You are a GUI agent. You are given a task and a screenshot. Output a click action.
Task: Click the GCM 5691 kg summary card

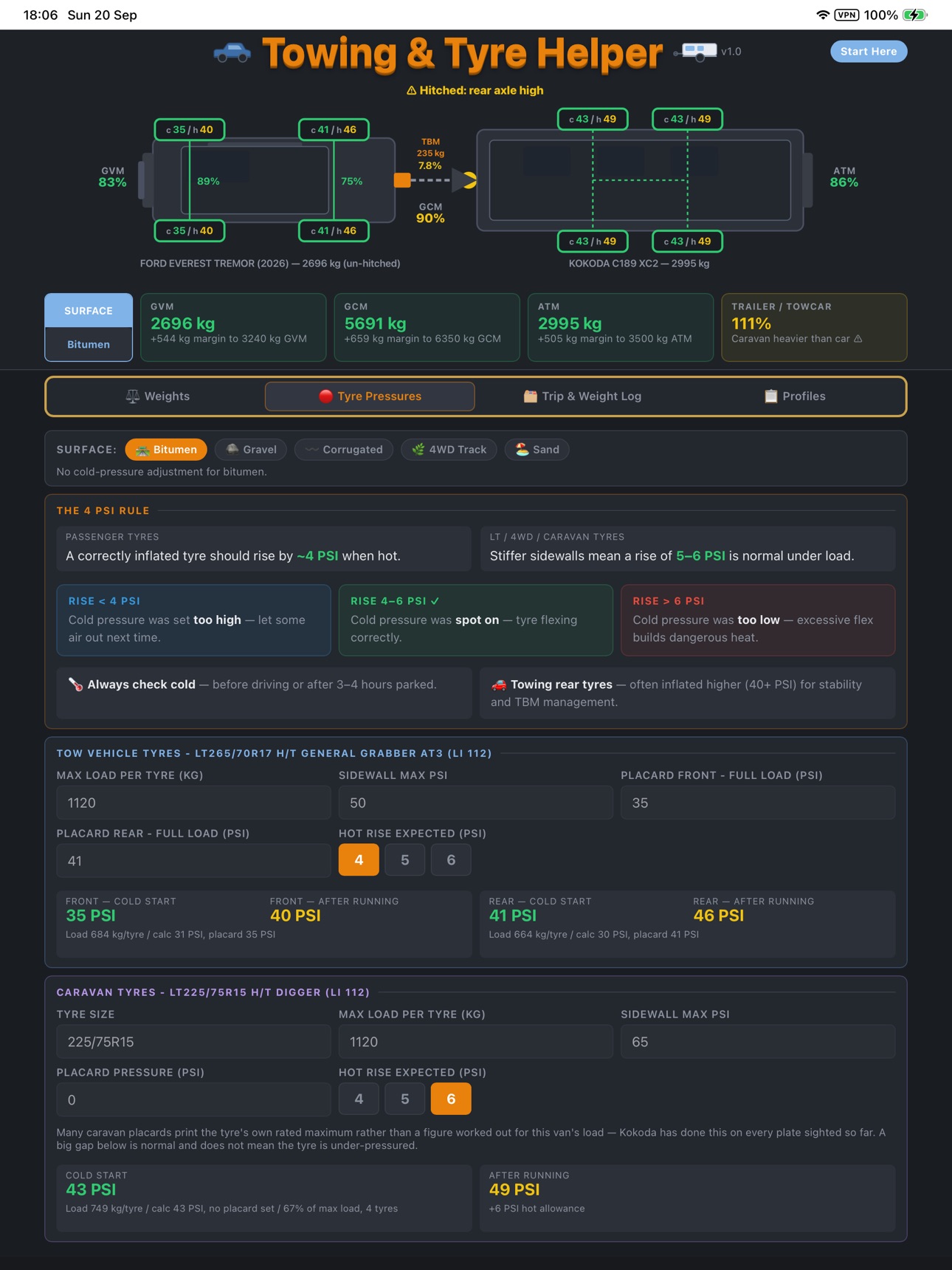(427, 328)
